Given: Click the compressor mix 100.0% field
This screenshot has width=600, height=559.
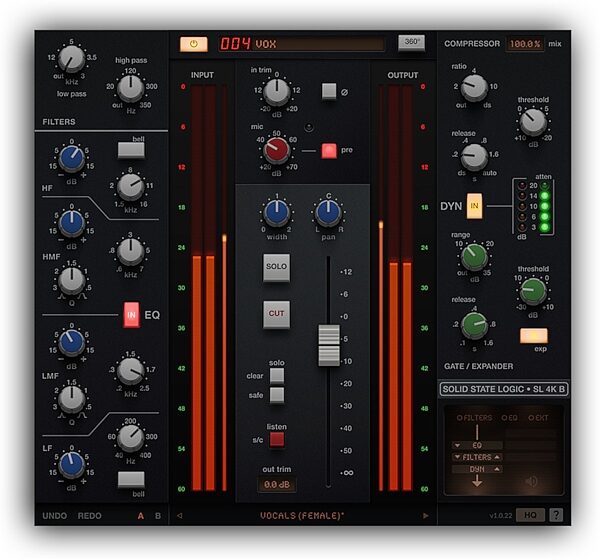Looking at the screenshot, I should (x=525, y=44).
